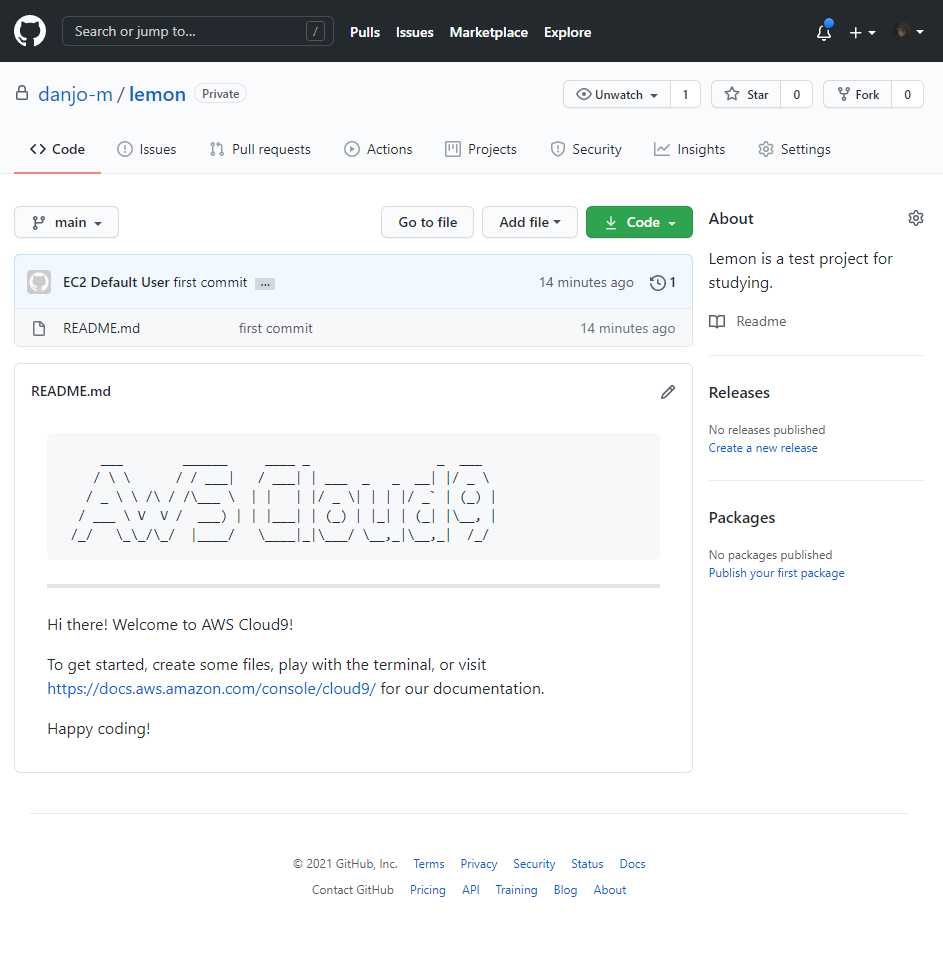Open the green Code download dropdown
943x954 pixels.
click(x=639, y=222)
